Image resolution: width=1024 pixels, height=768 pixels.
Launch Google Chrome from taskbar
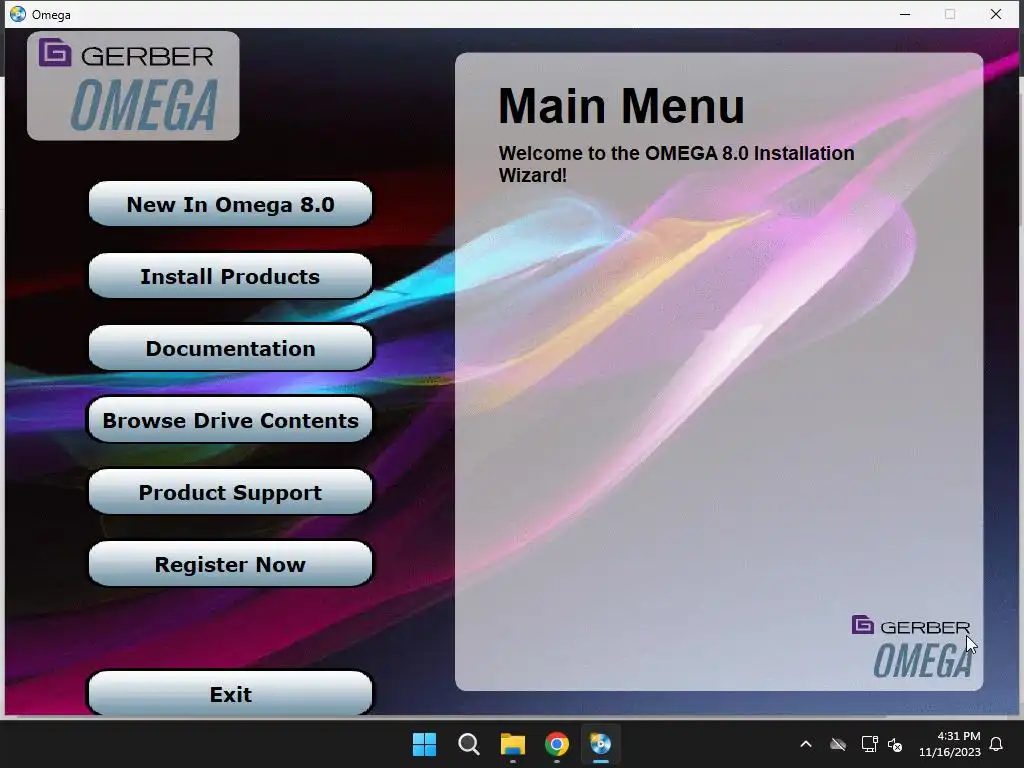(x=556, y=744)
